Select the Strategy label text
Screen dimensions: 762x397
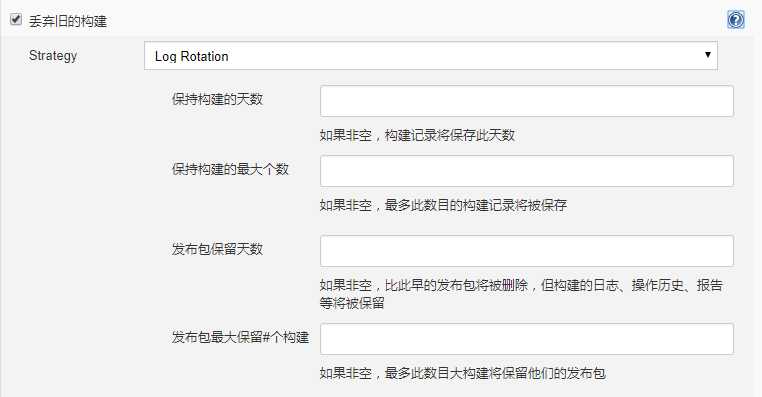(53, 56)
